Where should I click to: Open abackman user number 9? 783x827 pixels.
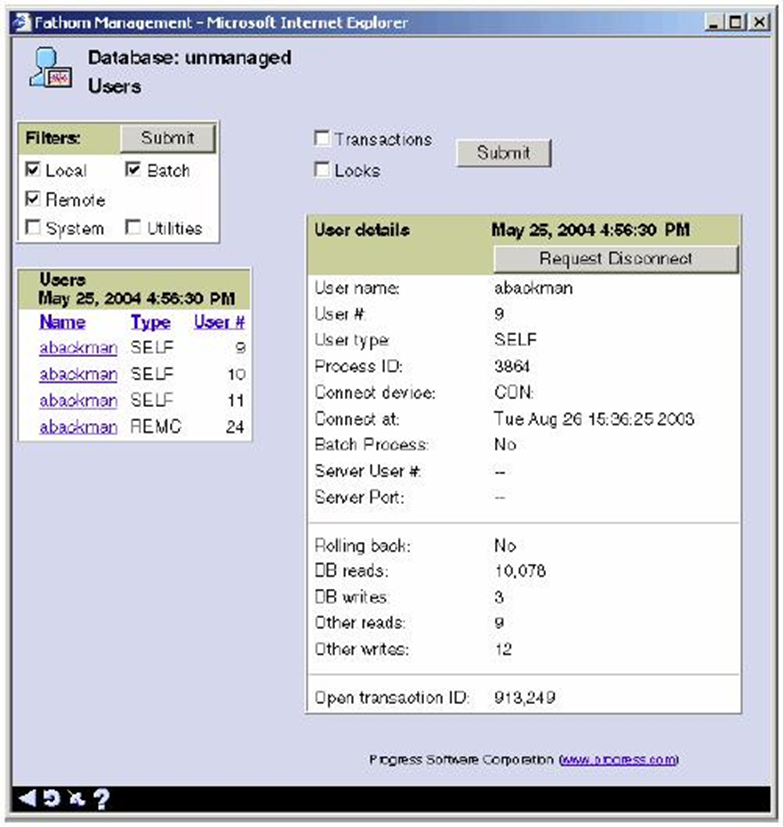click(x=78, y=348)
